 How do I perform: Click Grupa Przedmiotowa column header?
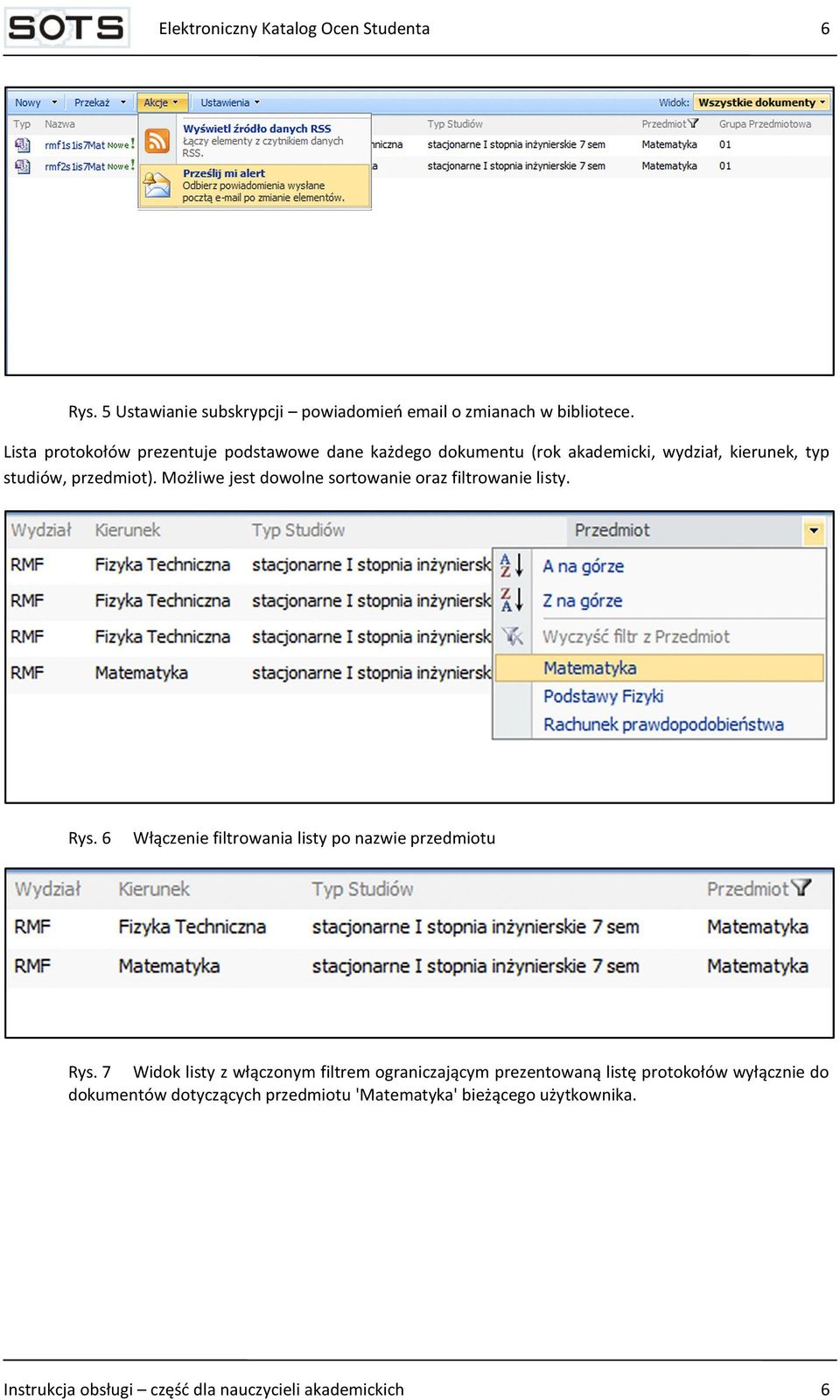765,124
